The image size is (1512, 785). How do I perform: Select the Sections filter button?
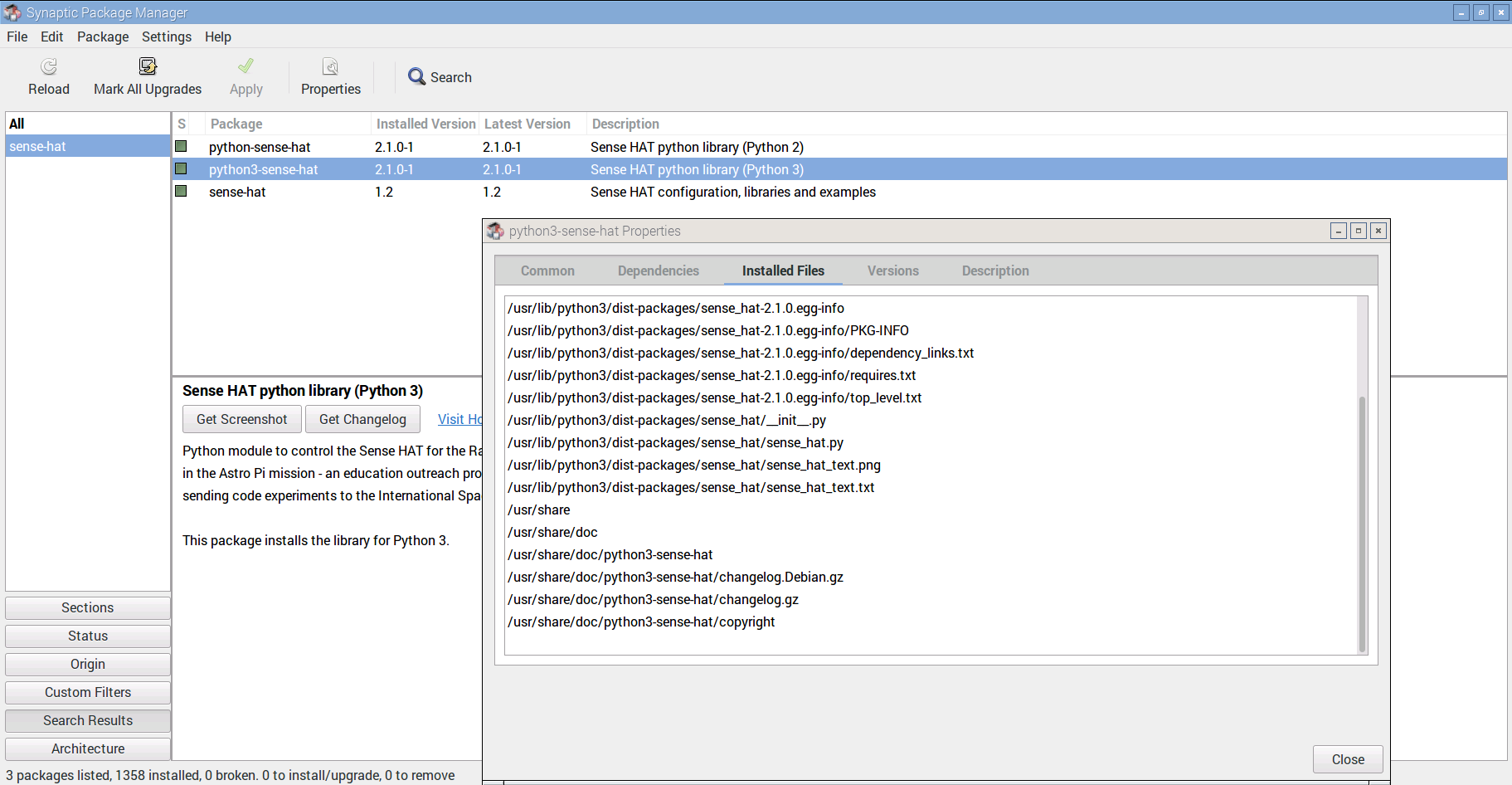click(x=88, y=607)
